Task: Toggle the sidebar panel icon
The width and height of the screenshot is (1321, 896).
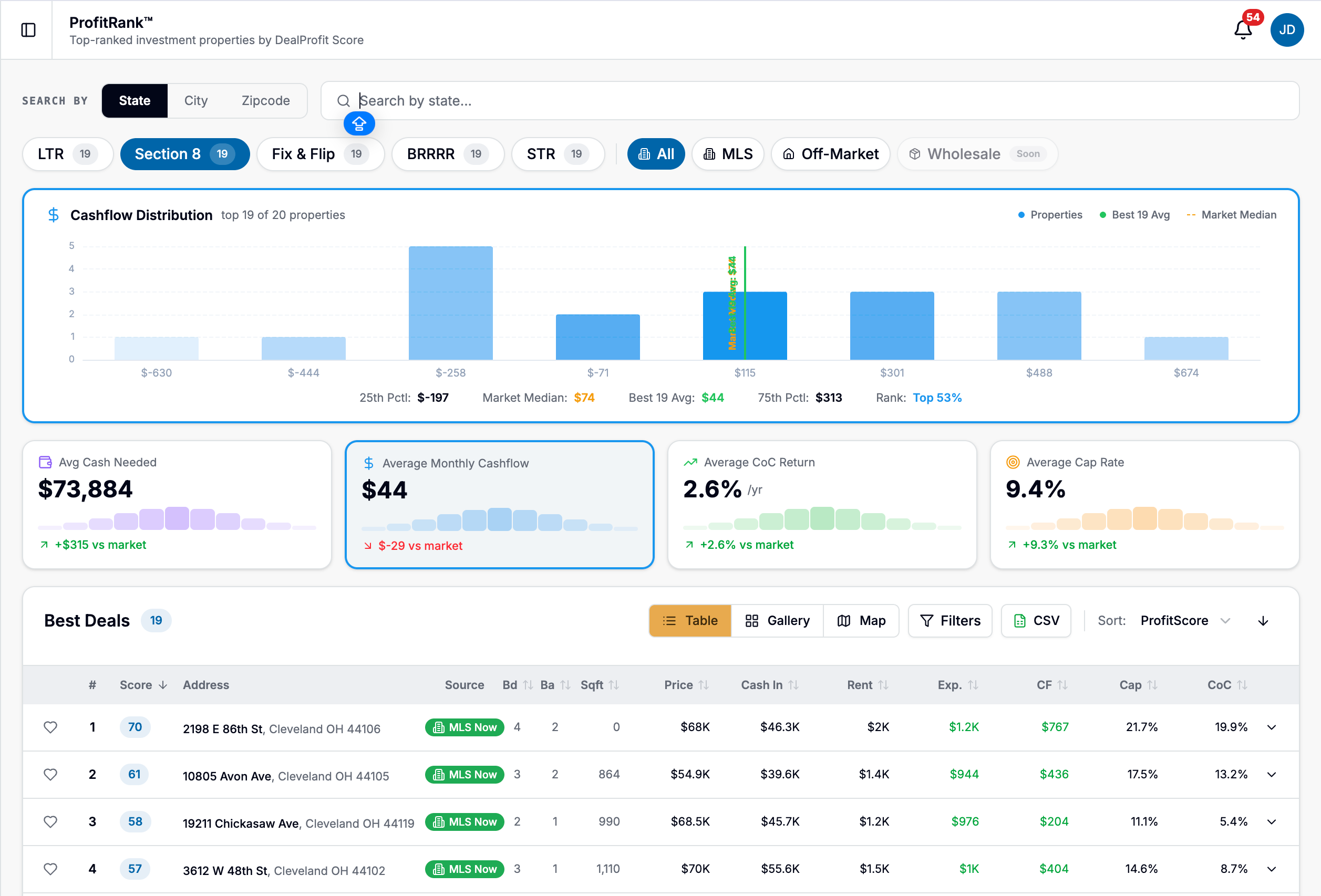Action: (28, 29)
